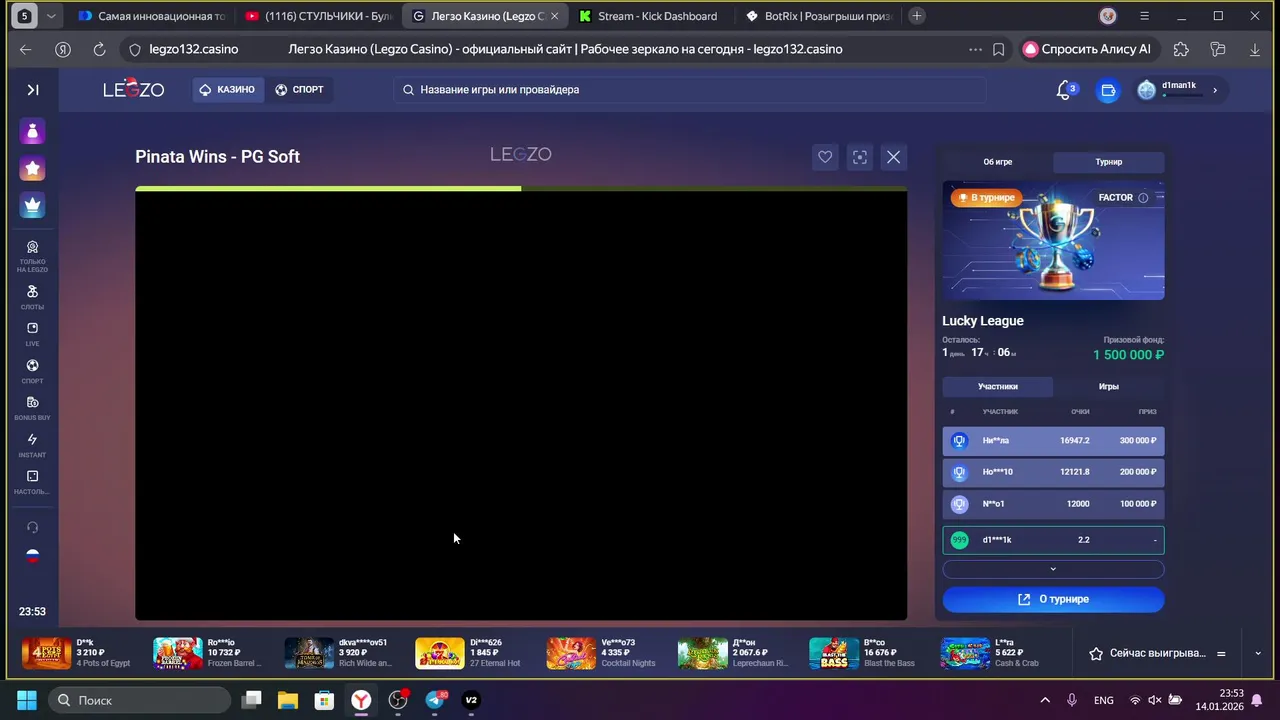1280x720 pixels.
Task: Open browser extensions puzzle icon
Action: pos(1181,49)
